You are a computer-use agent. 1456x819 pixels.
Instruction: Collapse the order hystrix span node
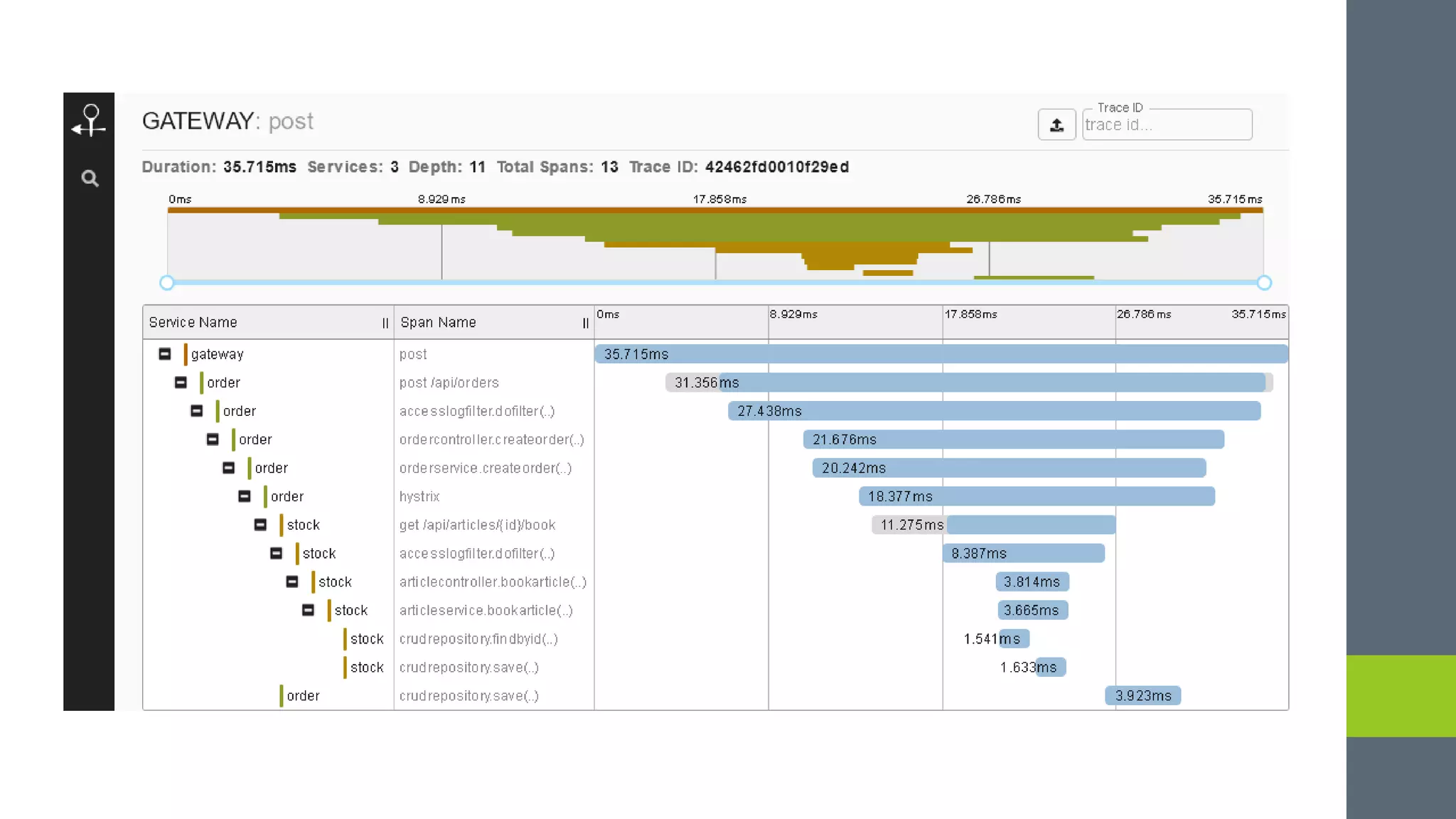[245, 496]
